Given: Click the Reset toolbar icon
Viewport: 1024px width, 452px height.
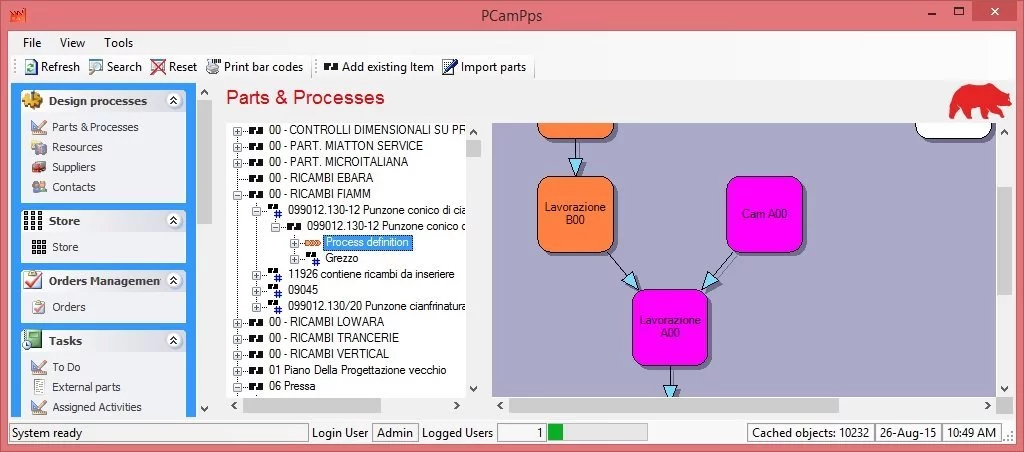Looking at the screenshot, I should click(157, 67).
